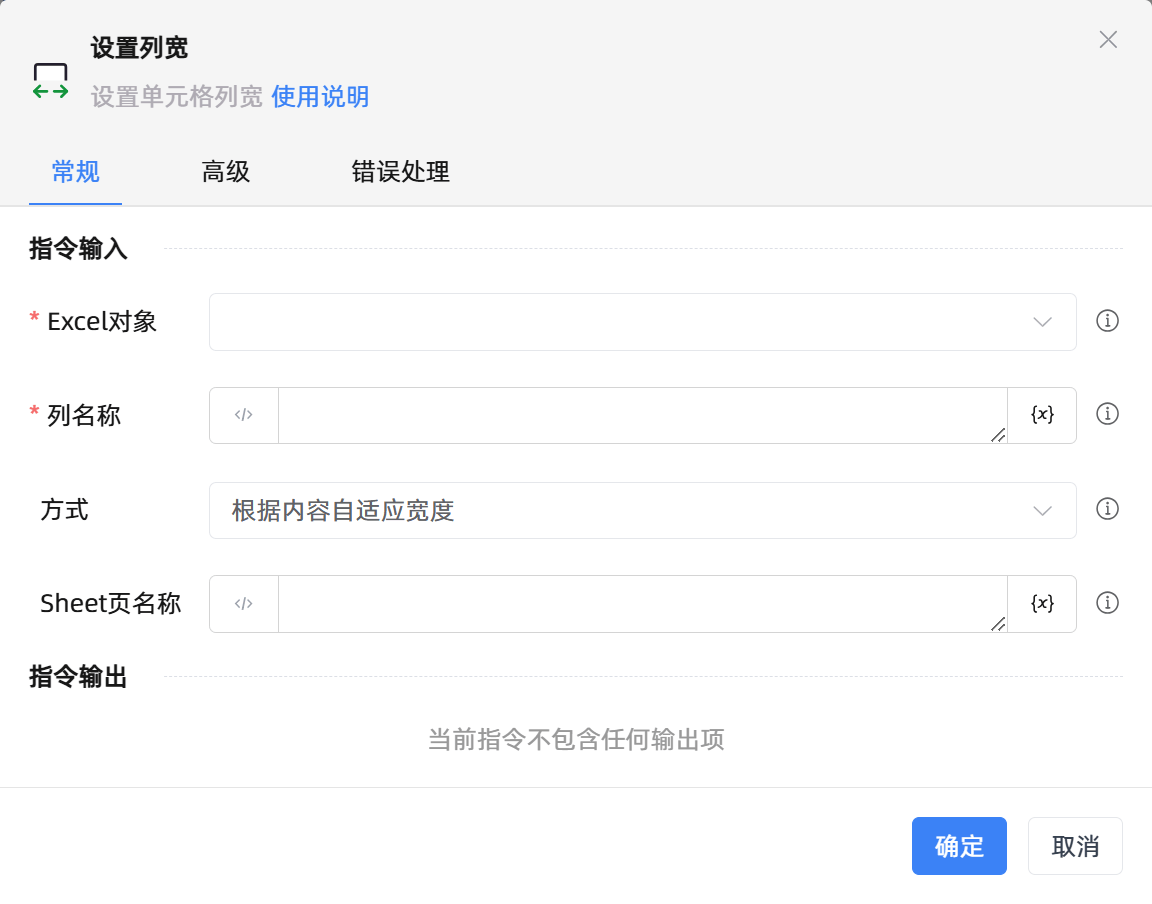1152x904 pixels.
Task: Close the 设置列宽 dialog
Action: (1108, 40)
